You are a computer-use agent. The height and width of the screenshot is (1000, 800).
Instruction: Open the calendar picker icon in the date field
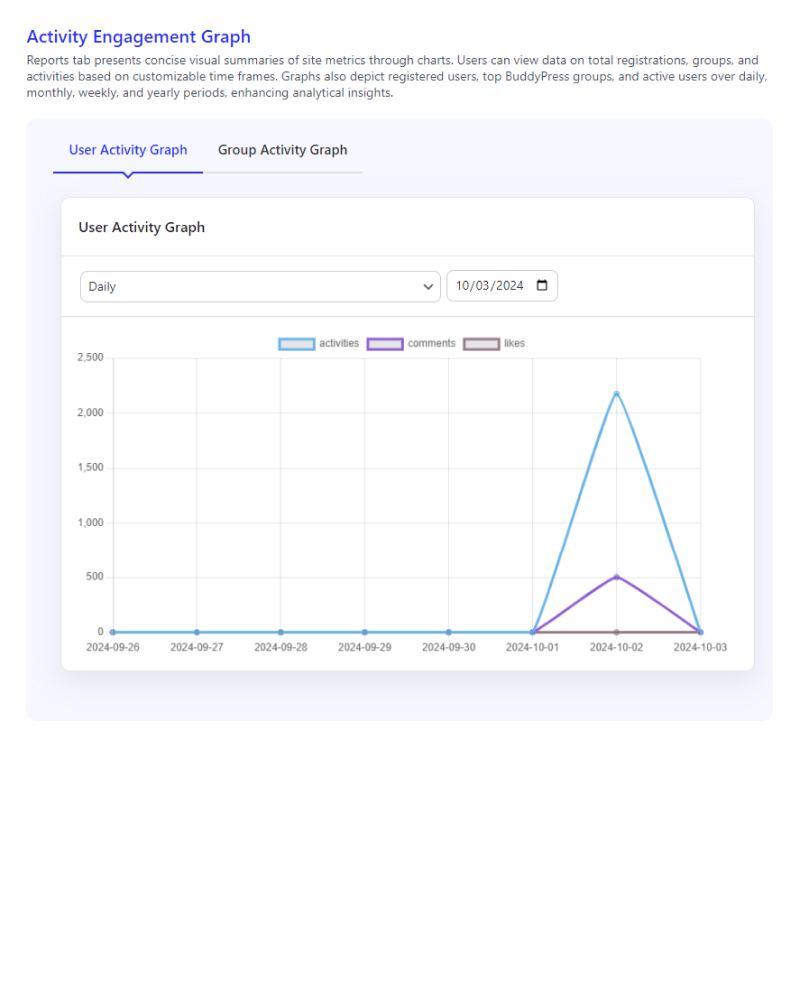click(542, 285)
